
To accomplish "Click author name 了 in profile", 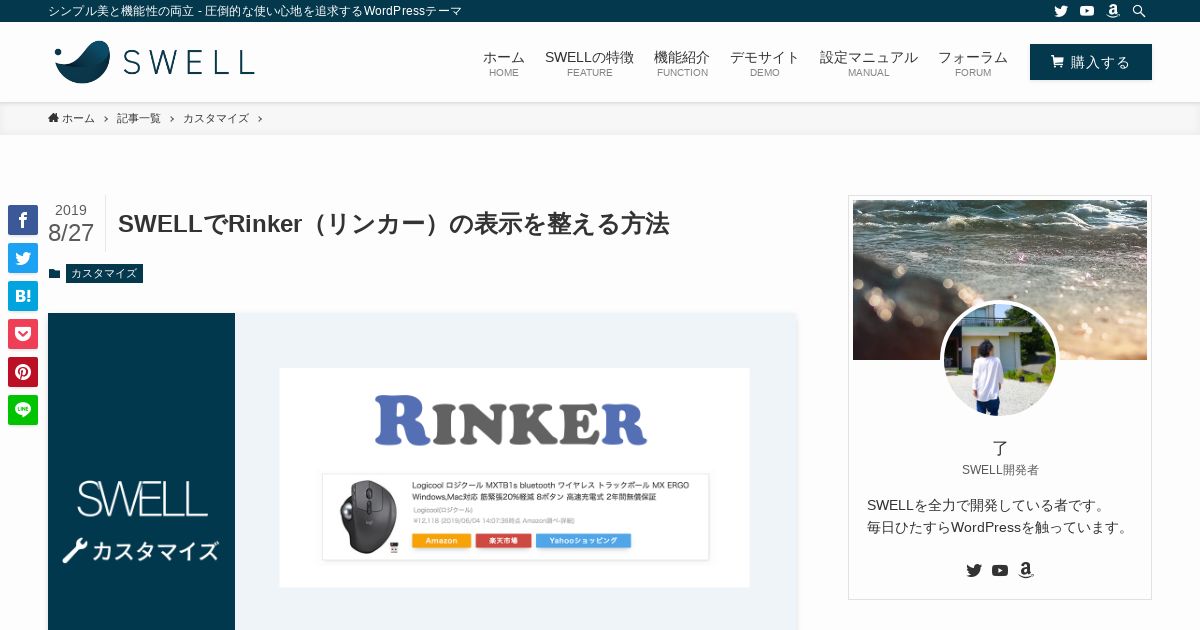I will pos(1000,448).
